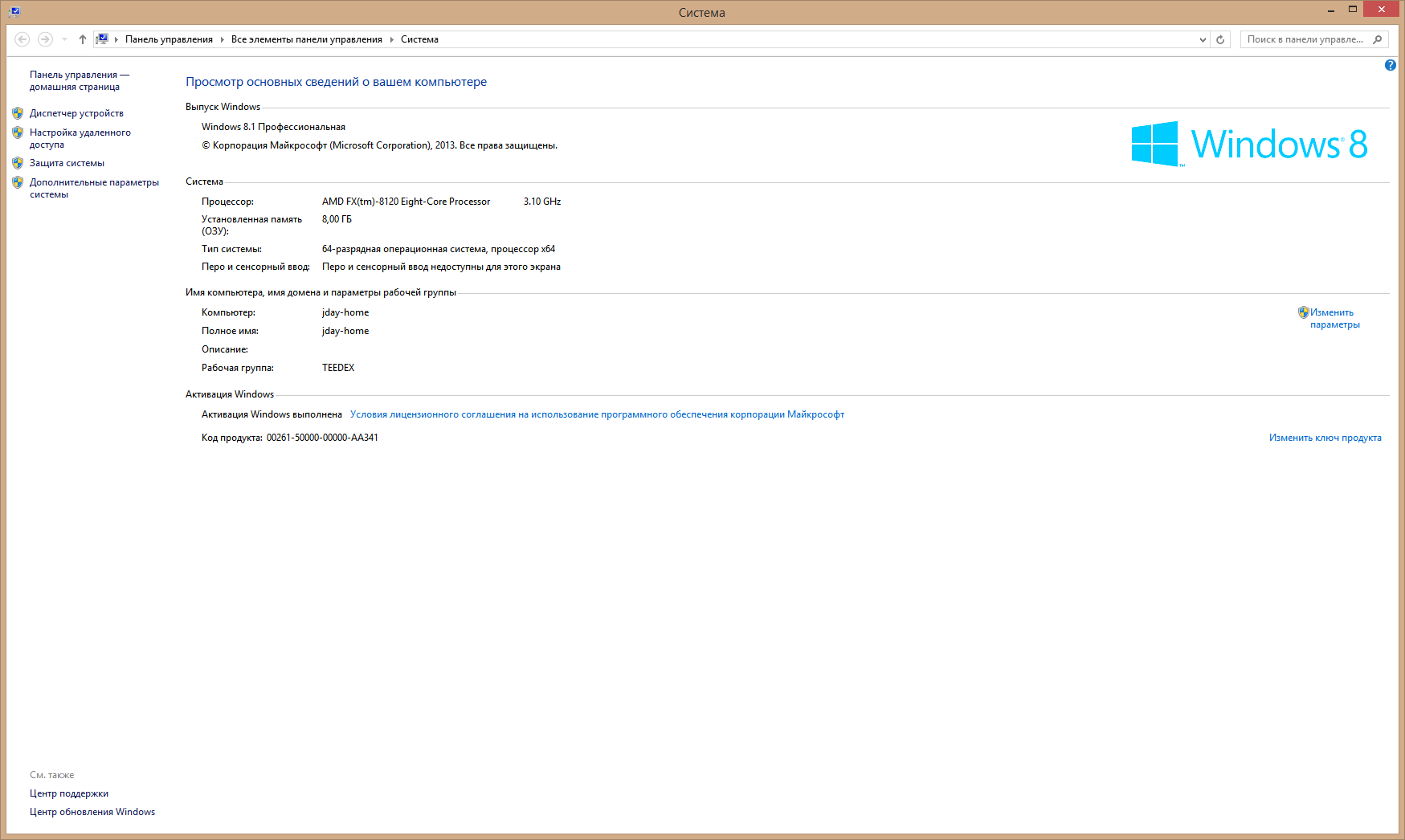This screenshot has width=1405, height=840.
Task: Navigate to Все элементы панели управления breadcrumb
Action: tap(306, 39)
